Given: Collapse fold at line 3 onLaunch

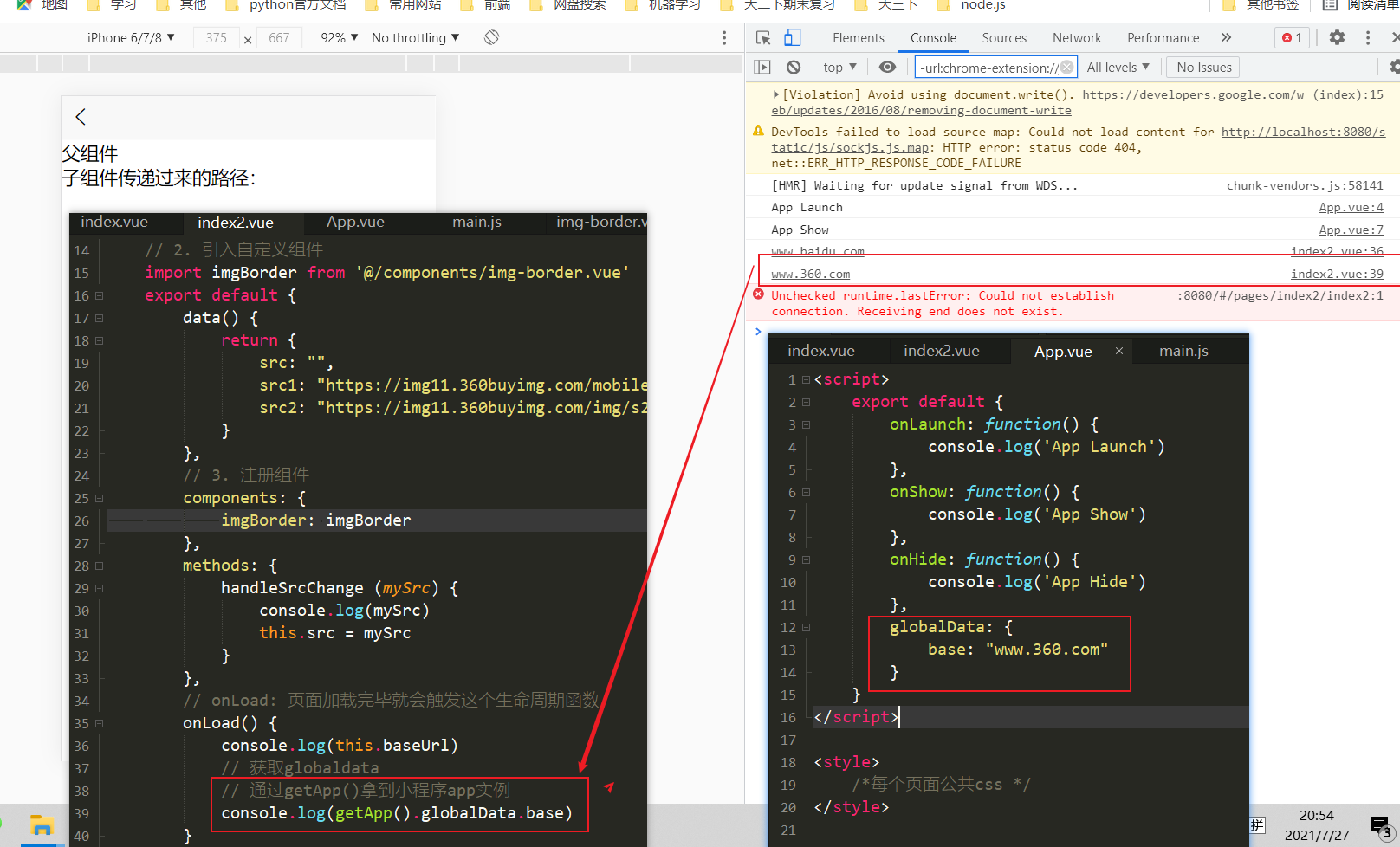Looking at the screenshot, I should (806, 424).
